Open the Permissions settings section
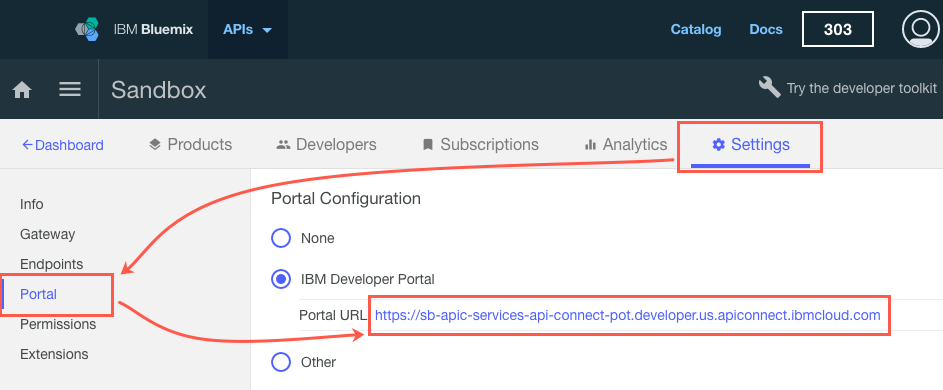This screenshot has height=390, width=943. pyautogui.click(x=58, y=324)
